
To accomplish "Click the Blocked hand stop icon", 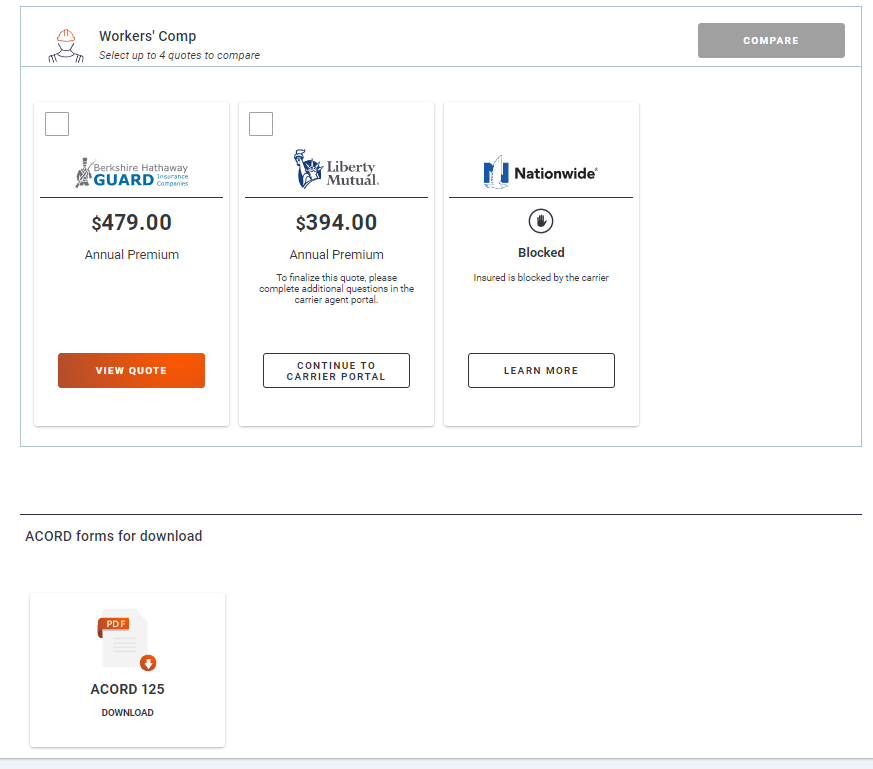I will point(541,222).
